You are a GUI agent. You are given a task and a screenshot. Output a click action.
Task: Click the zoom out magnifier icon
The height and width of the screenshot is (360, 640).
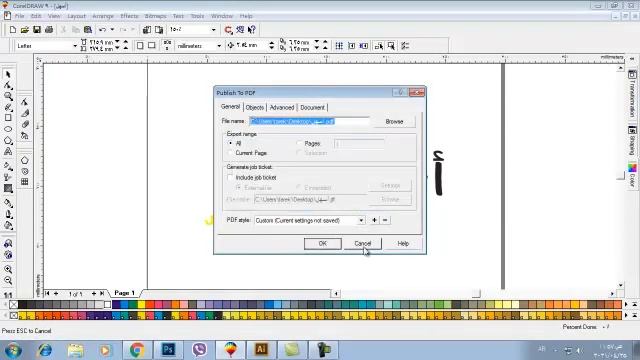(8, 280)
